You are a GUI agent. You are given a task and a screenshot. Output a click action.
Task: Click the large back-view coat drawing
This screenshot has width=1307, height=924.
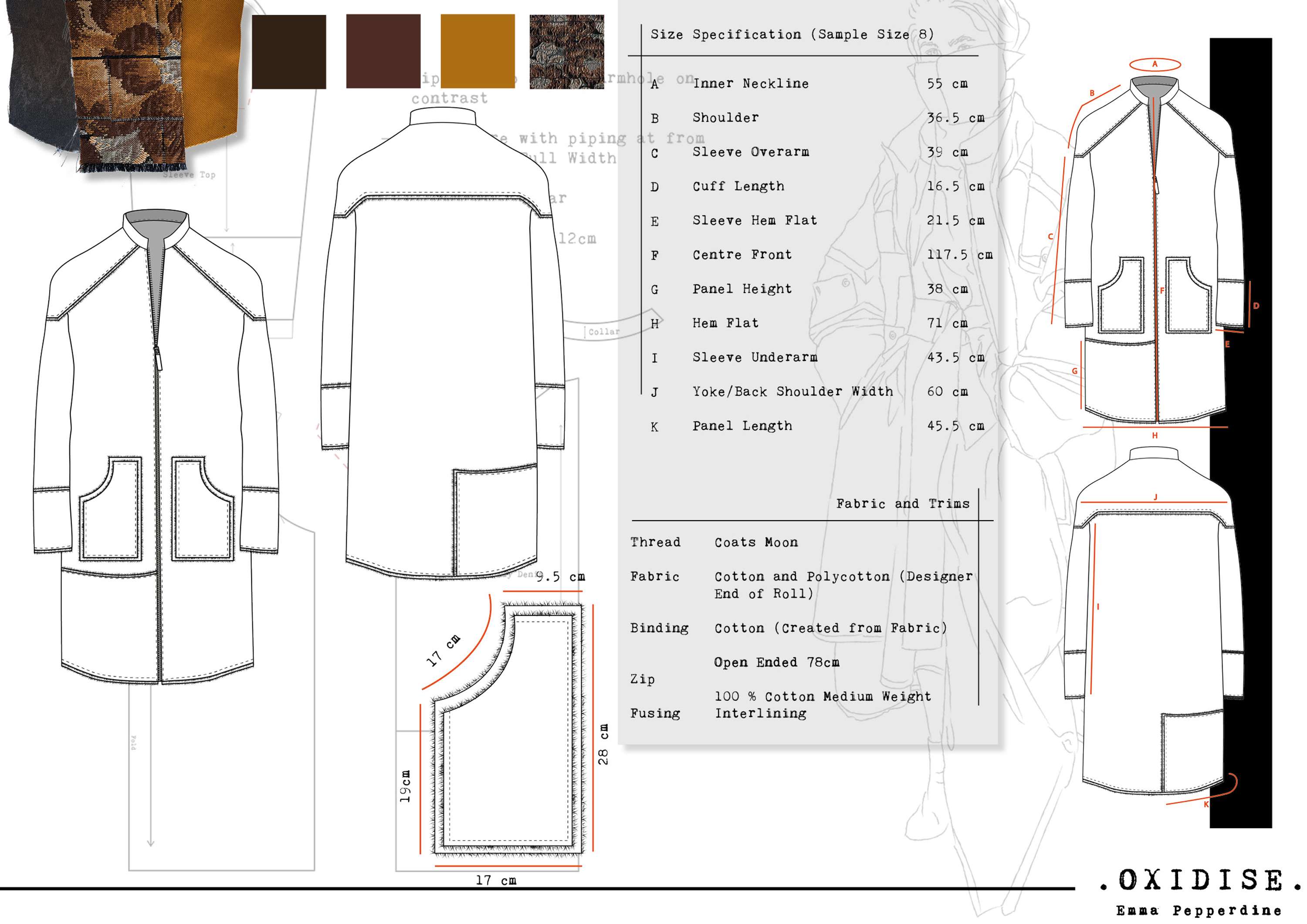tap(443, 343)
